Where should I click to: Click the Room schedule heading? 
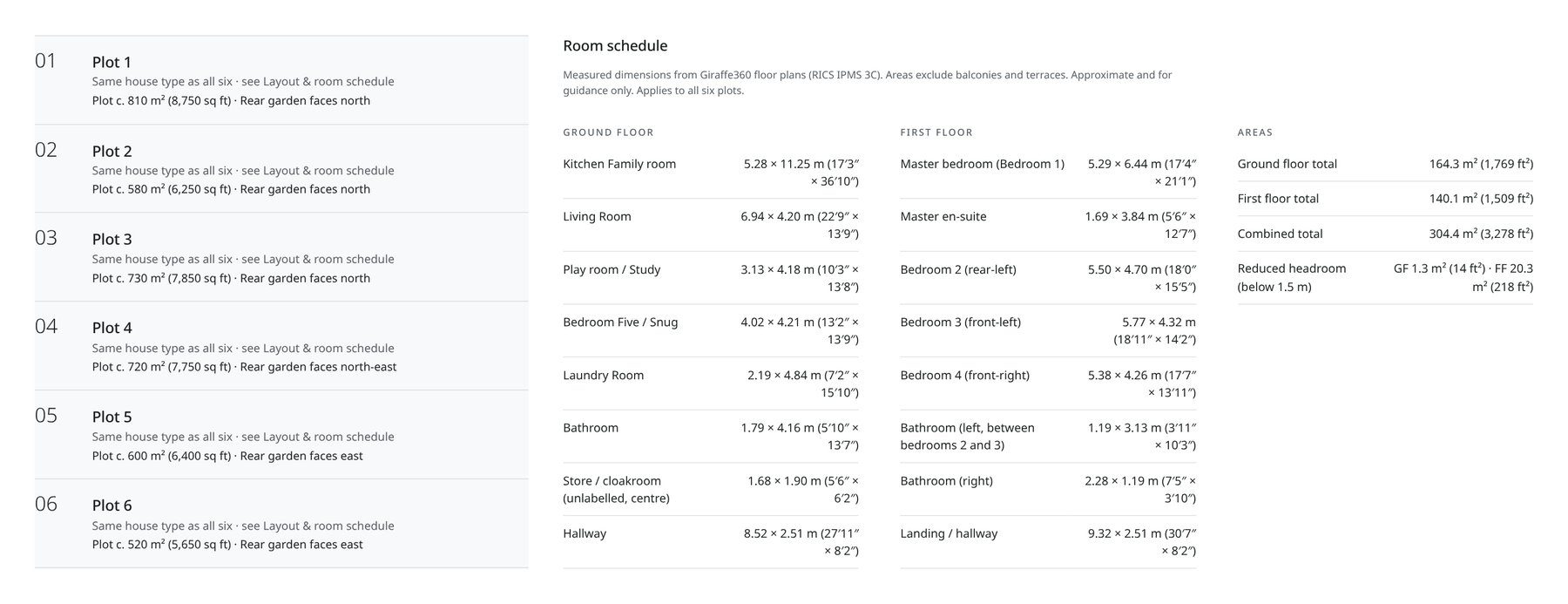tap(615, 45)
